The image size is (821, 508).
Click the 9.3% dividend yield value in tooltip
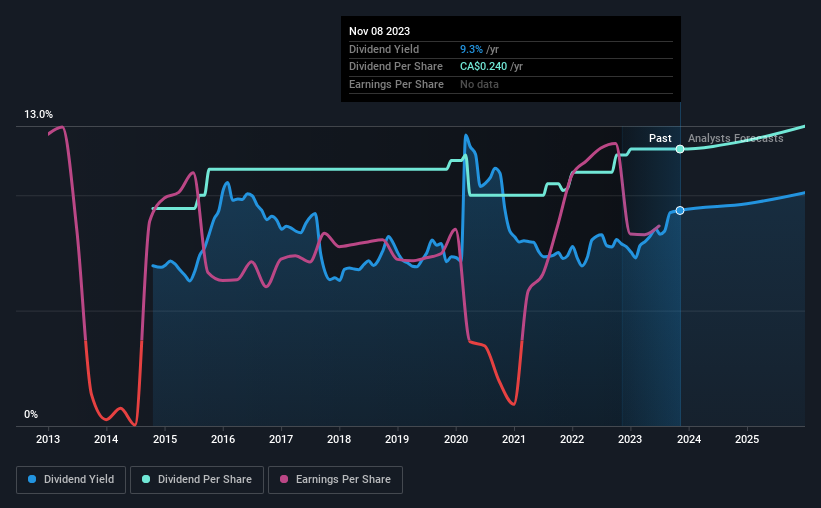471,49
